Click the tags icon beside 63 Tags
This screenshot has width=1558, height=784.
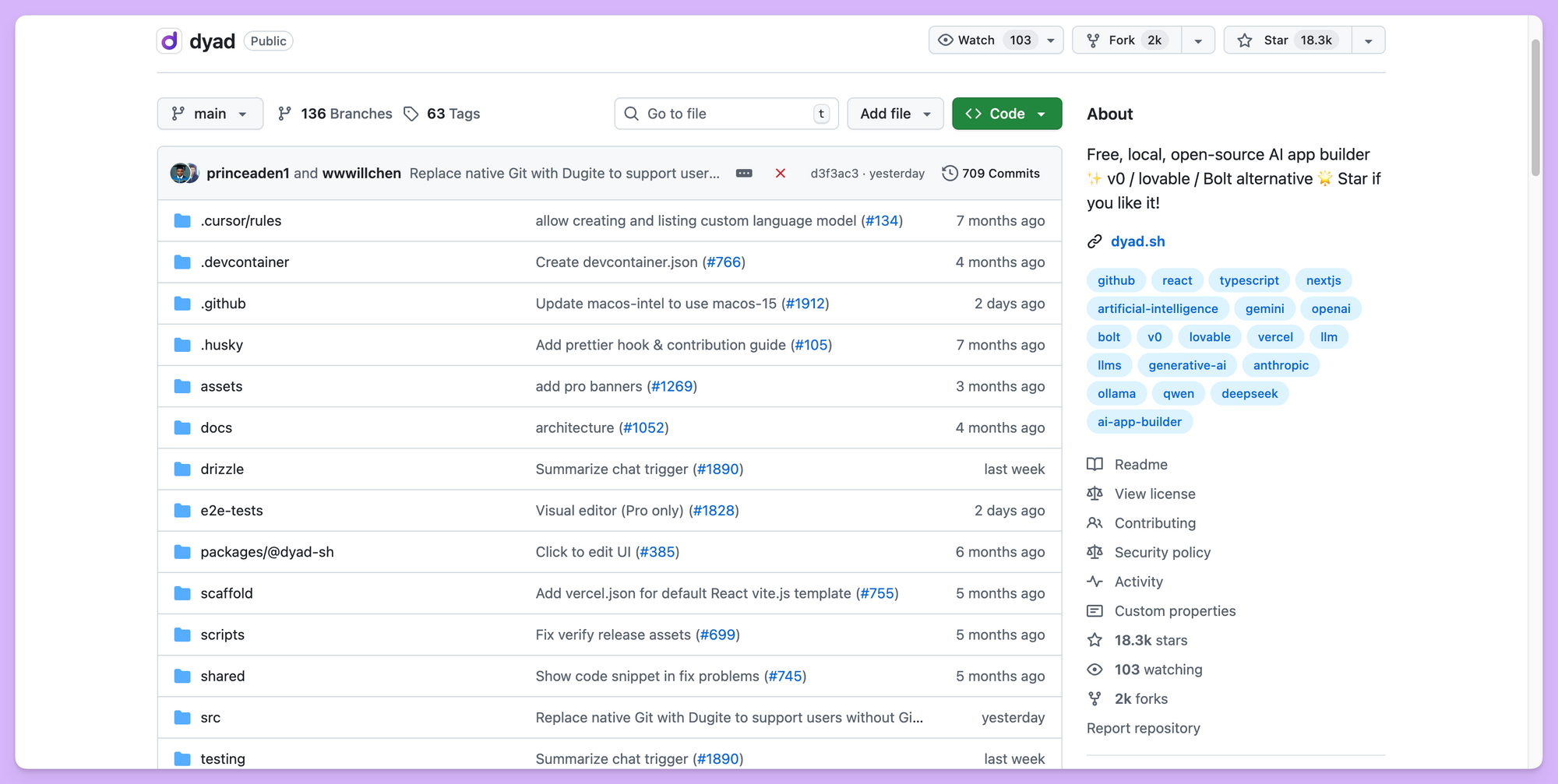tap(411, 114)
